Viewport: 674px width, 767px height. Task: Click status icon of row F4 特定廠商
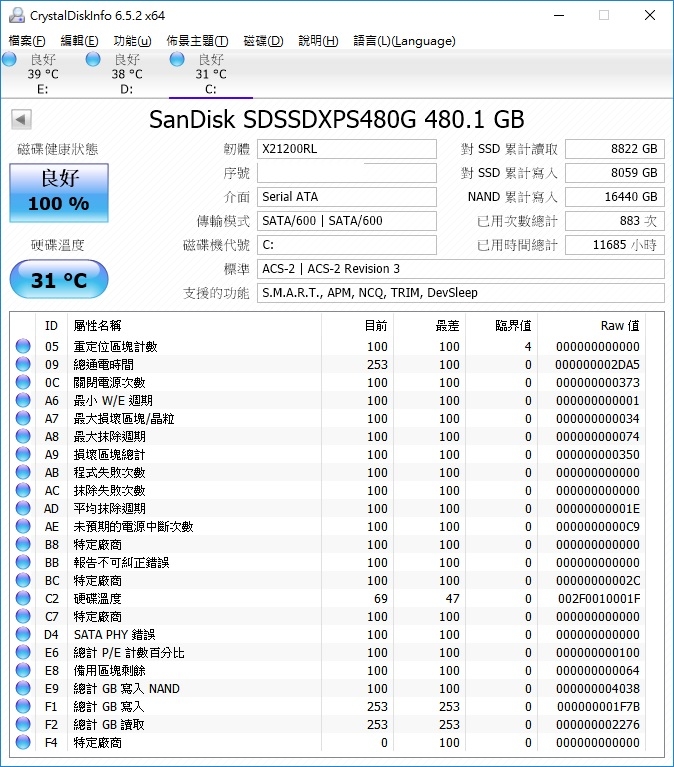coord(23,743)
